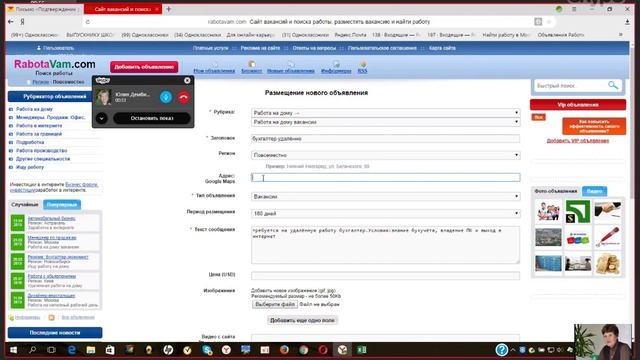640x360 pixels.
Task: Open HP icon on the taskbar
Action: coord(168,350)
